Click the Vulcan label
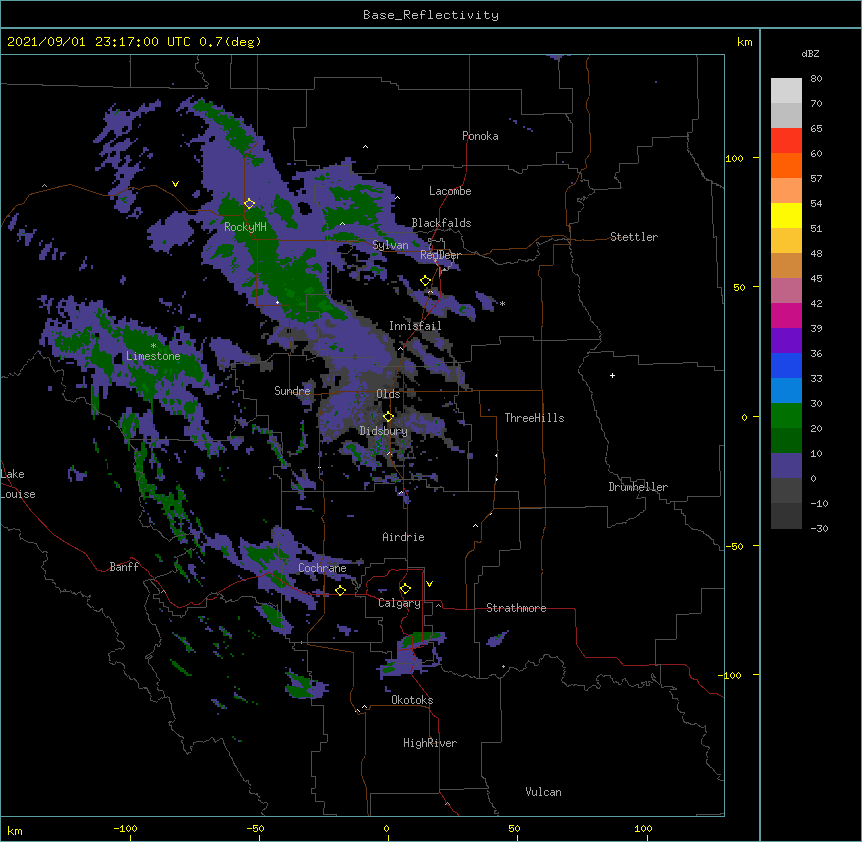The height and width of the screenshot is (842, 862). coord(543,792)
